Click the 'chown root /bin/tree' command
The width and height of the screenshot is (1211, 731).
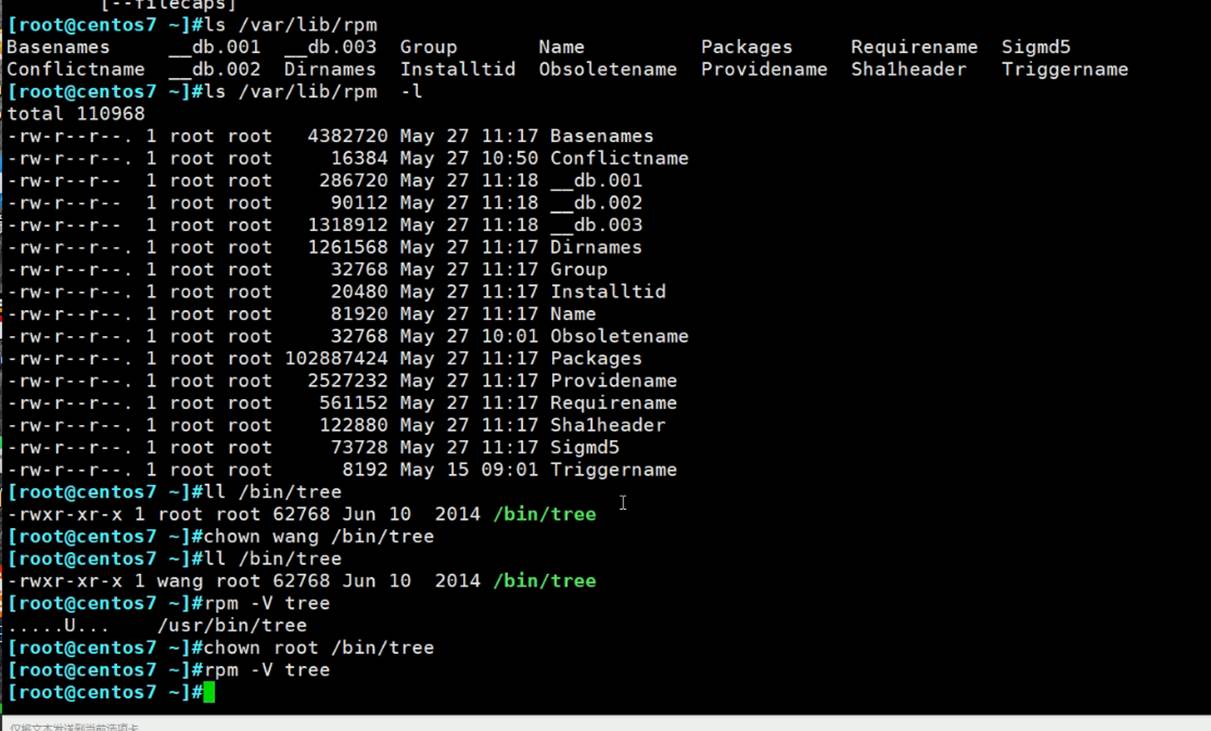[x=318, y=648]
